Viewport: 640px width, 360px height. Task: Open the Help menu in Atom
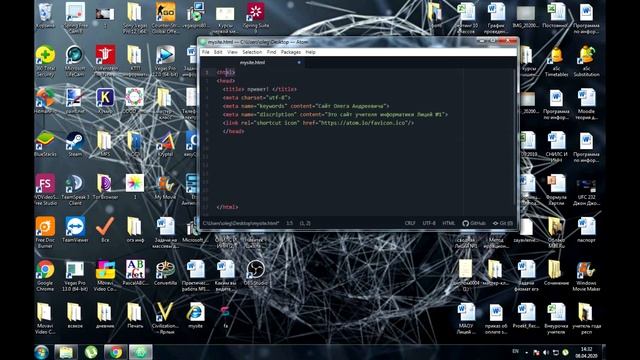pyautogui.click(x=311, y=52)
